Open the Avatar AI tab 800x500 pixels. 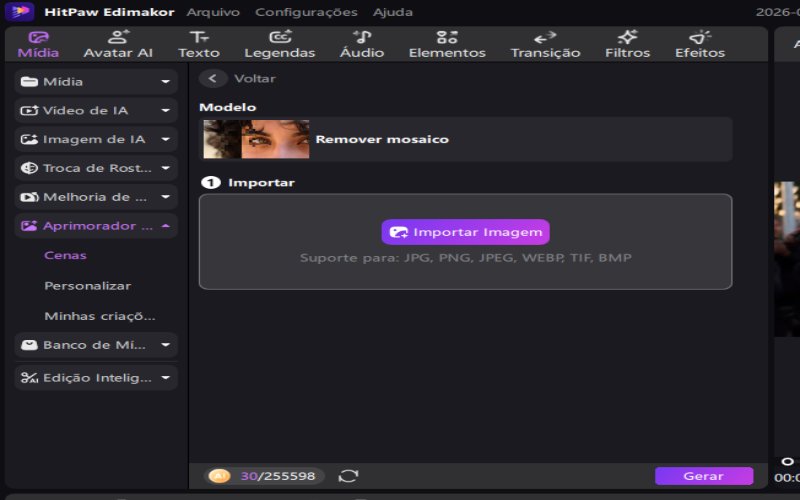pyautogui.click(x=118, y=44)
